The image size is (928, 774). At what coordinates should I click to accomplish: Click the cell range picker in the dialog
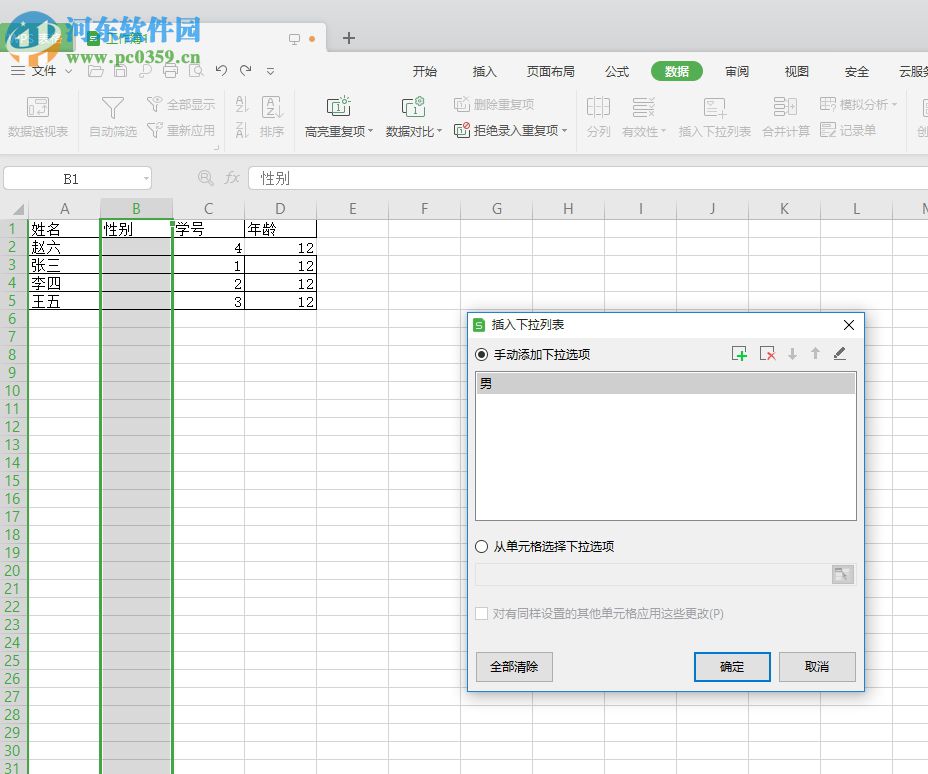pyautogui.click(x=841, y=574)
